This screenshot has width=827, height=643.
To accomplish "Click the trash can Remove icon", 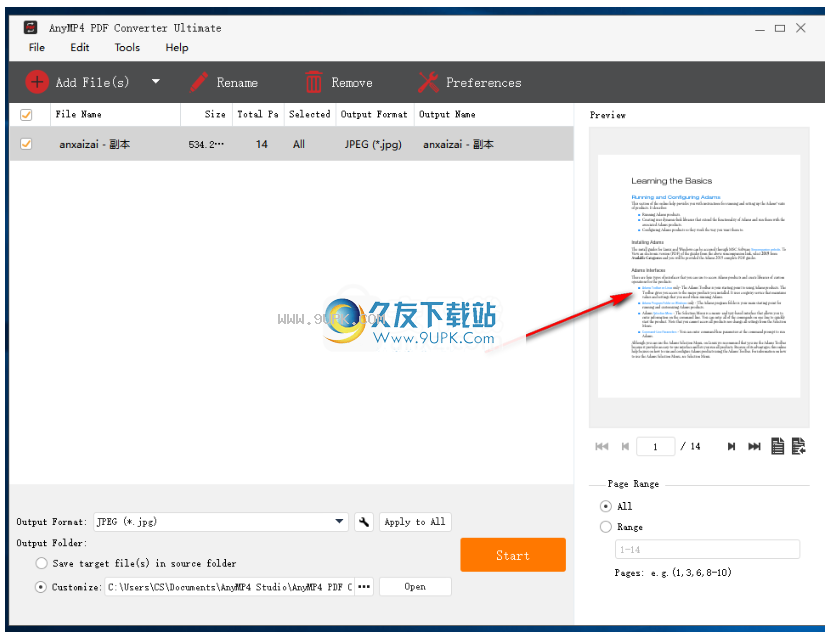I will click(313, 82).
